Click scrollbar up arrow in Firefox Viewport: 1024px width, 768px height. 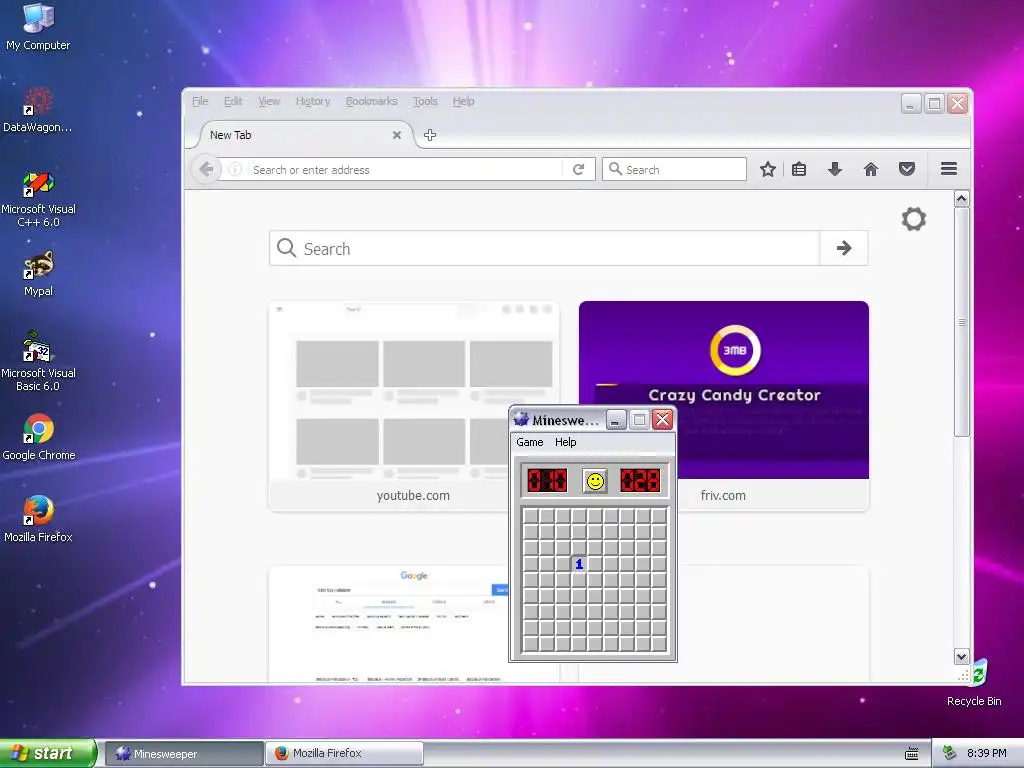[961, 198]
